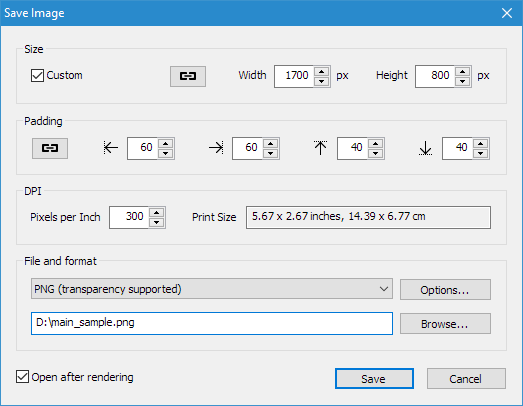Open the PNG format dropdown
This screenshot has height=406, width=523.
(x=212, y=289)
